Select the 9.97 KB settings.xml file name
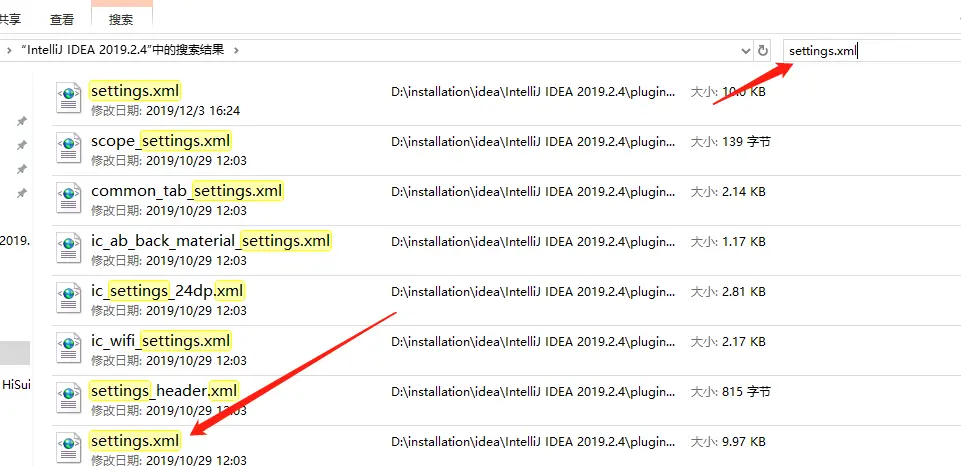The width and height of the screenshot is (961, 466). (x=135, y=441)
